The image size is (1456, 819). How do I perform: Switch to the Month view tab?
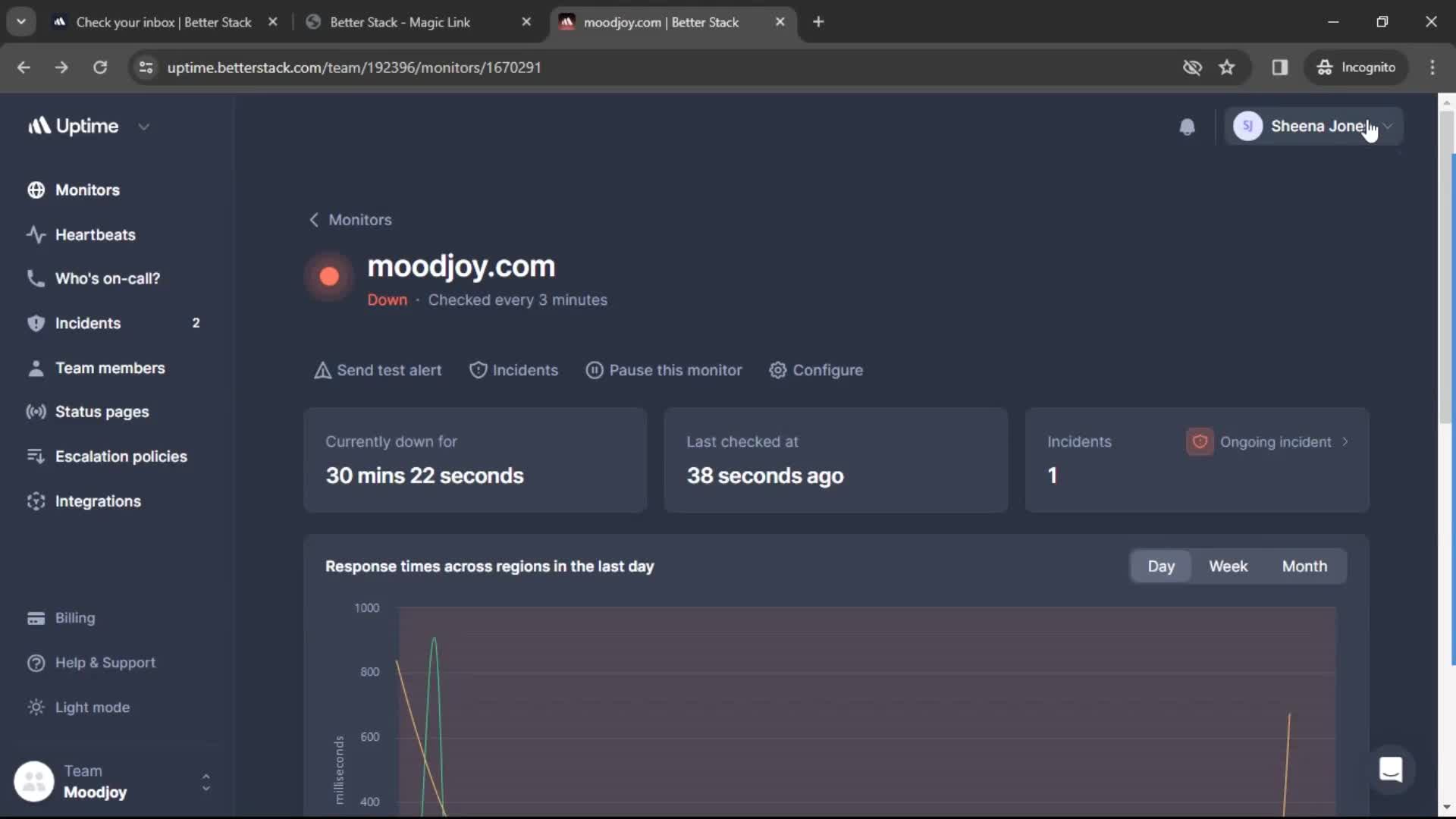coord(1305,566)
